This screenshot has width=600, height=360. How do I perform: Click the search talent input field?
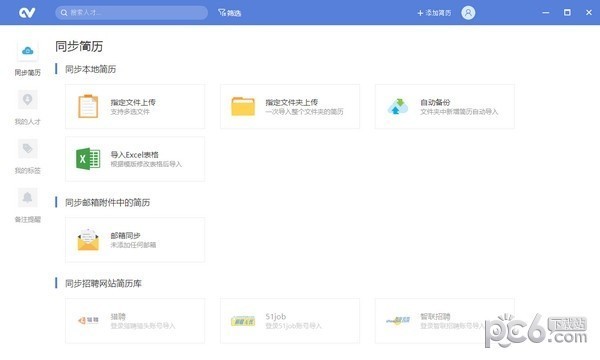click(131, 13)
